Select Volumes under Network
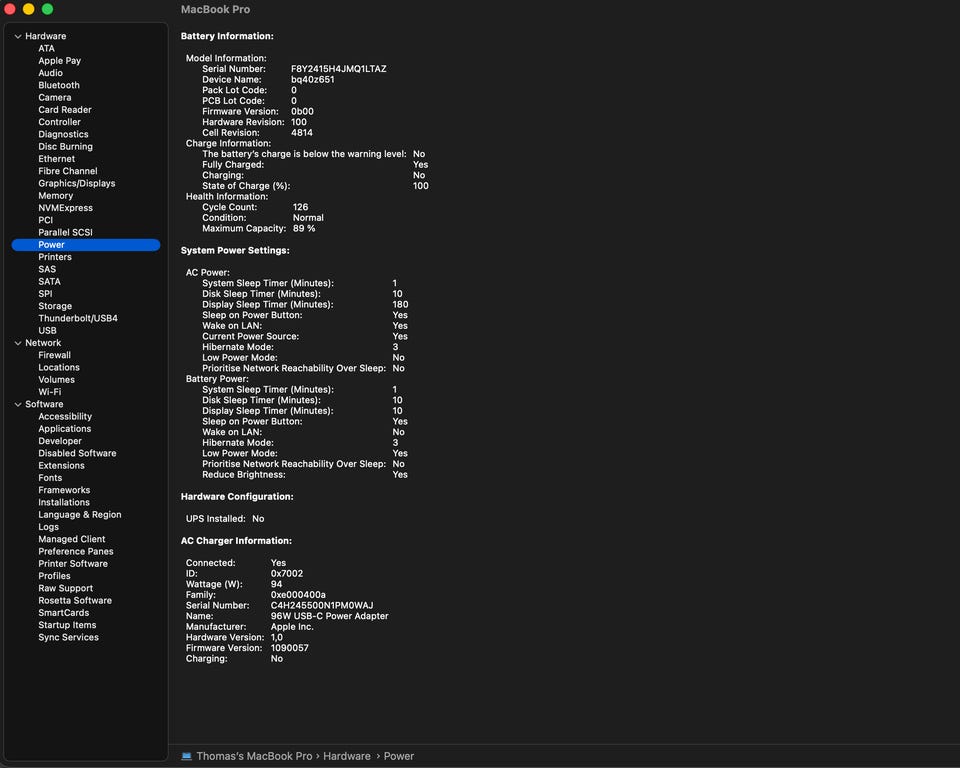Image resolution: width=960 pixels, height=768 pixels. coord(56,380)
